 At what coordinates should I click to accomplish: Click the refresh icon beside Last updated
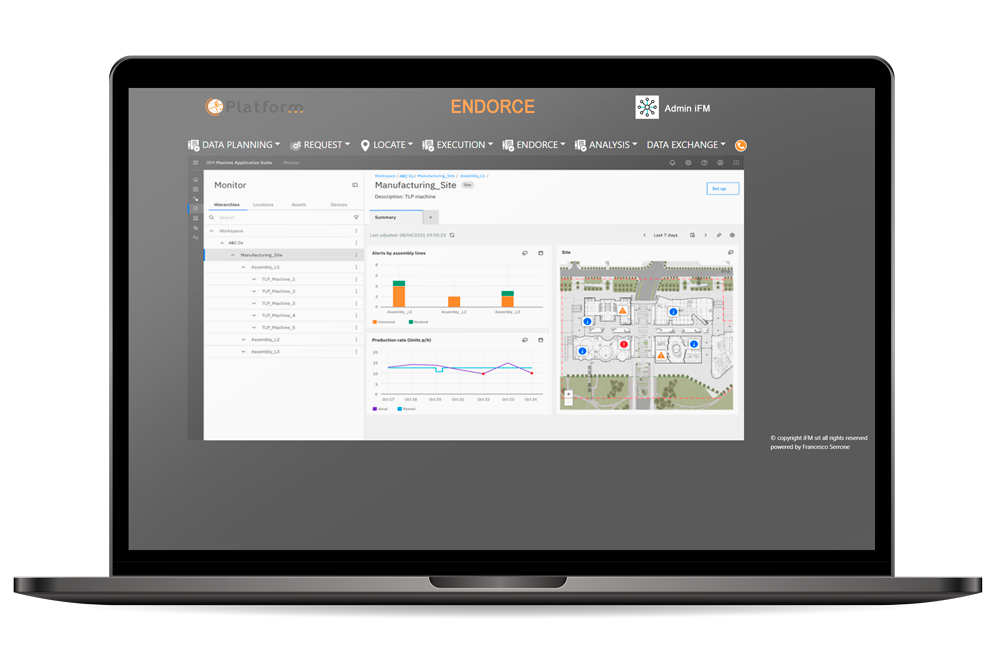452,235
